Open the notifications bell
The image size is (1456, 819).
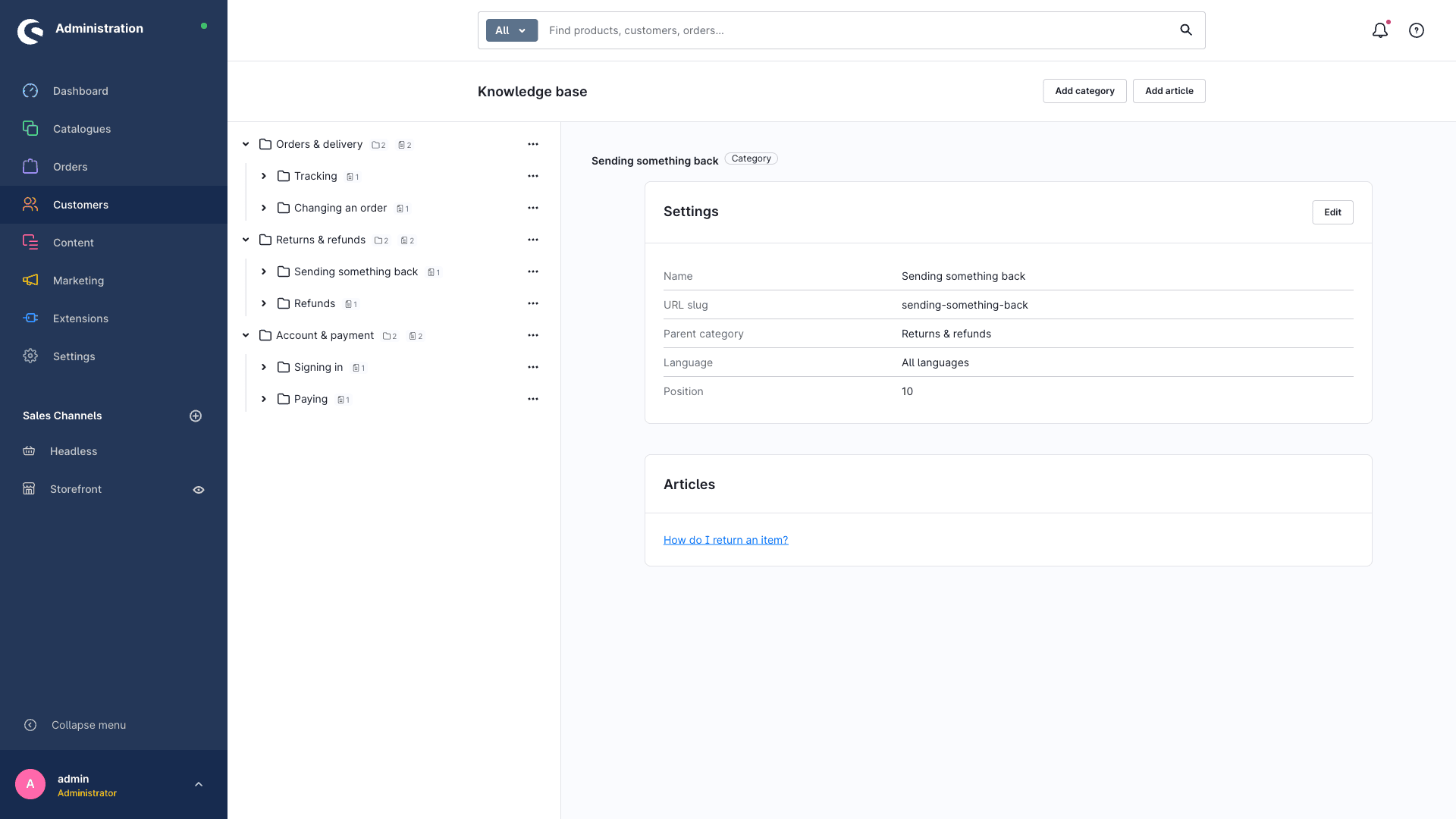tap(1380, 30)
